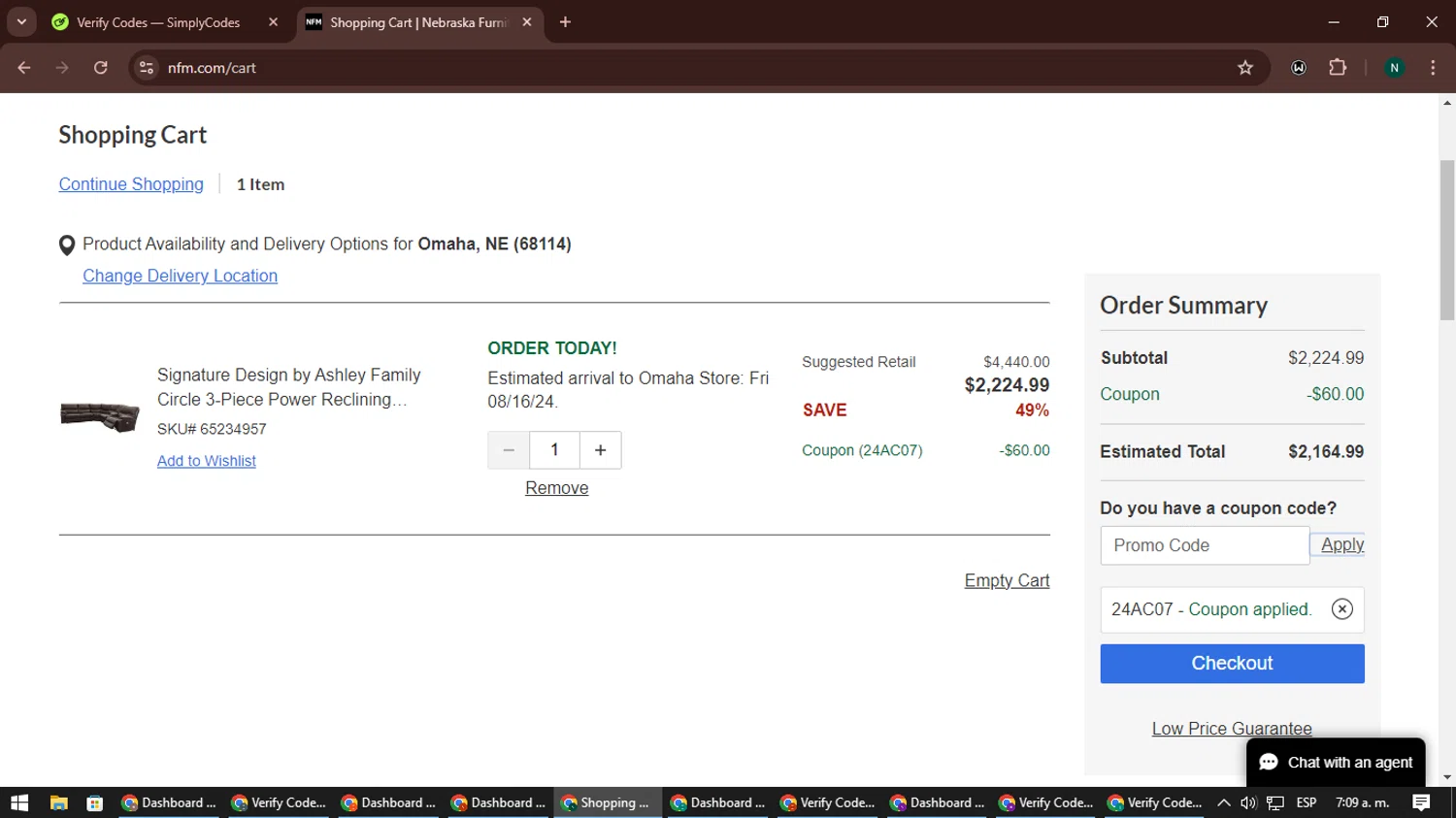Image resolution: width=1456 pixels, height=818 pixels.
Task: Open the W extension icon
Action: [1299, 68]
